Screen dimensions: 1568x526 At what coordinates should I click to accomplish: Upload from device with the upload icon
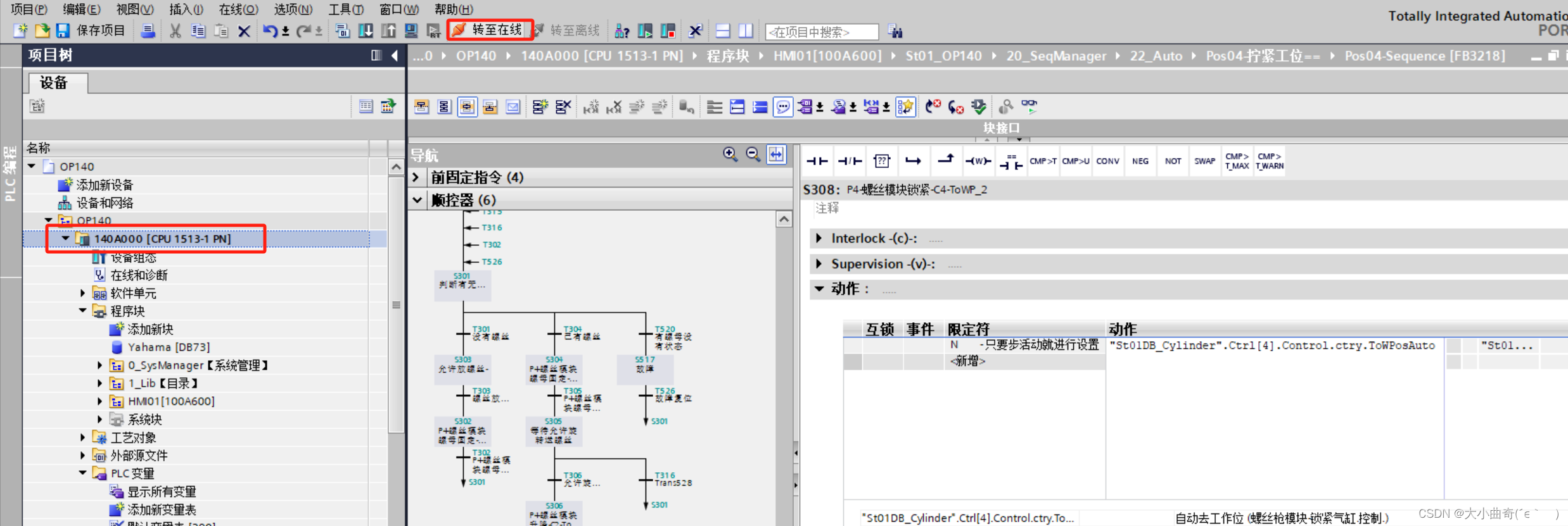[x=388, y=30]
